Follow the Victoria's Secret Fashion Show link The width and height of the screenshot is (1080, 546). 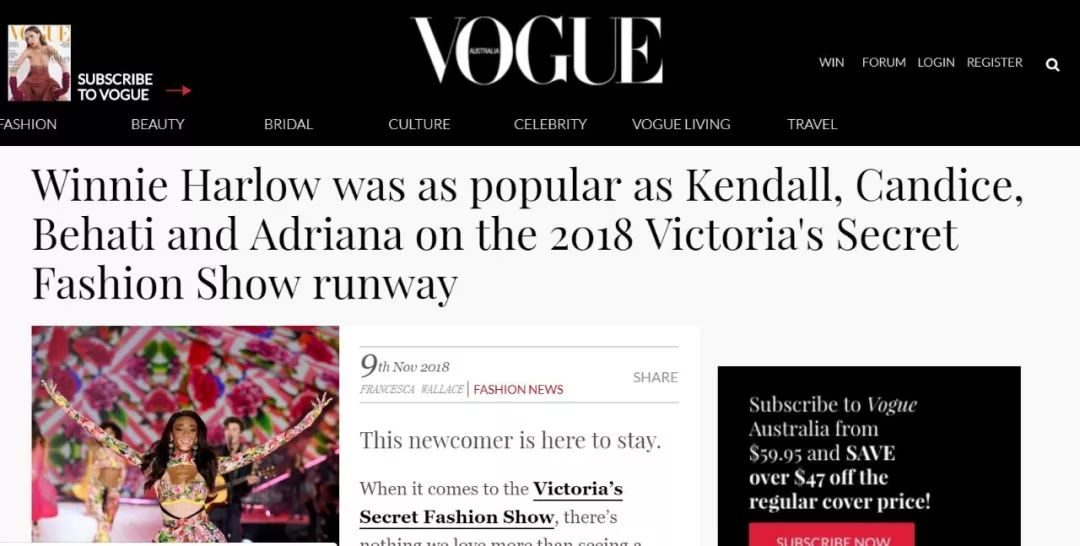click(x=491, y=503)
